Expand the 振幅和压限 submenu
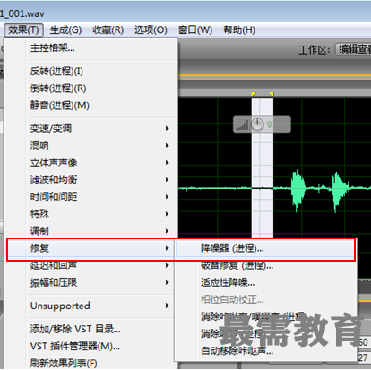371x370 pixels. [92, 283]
